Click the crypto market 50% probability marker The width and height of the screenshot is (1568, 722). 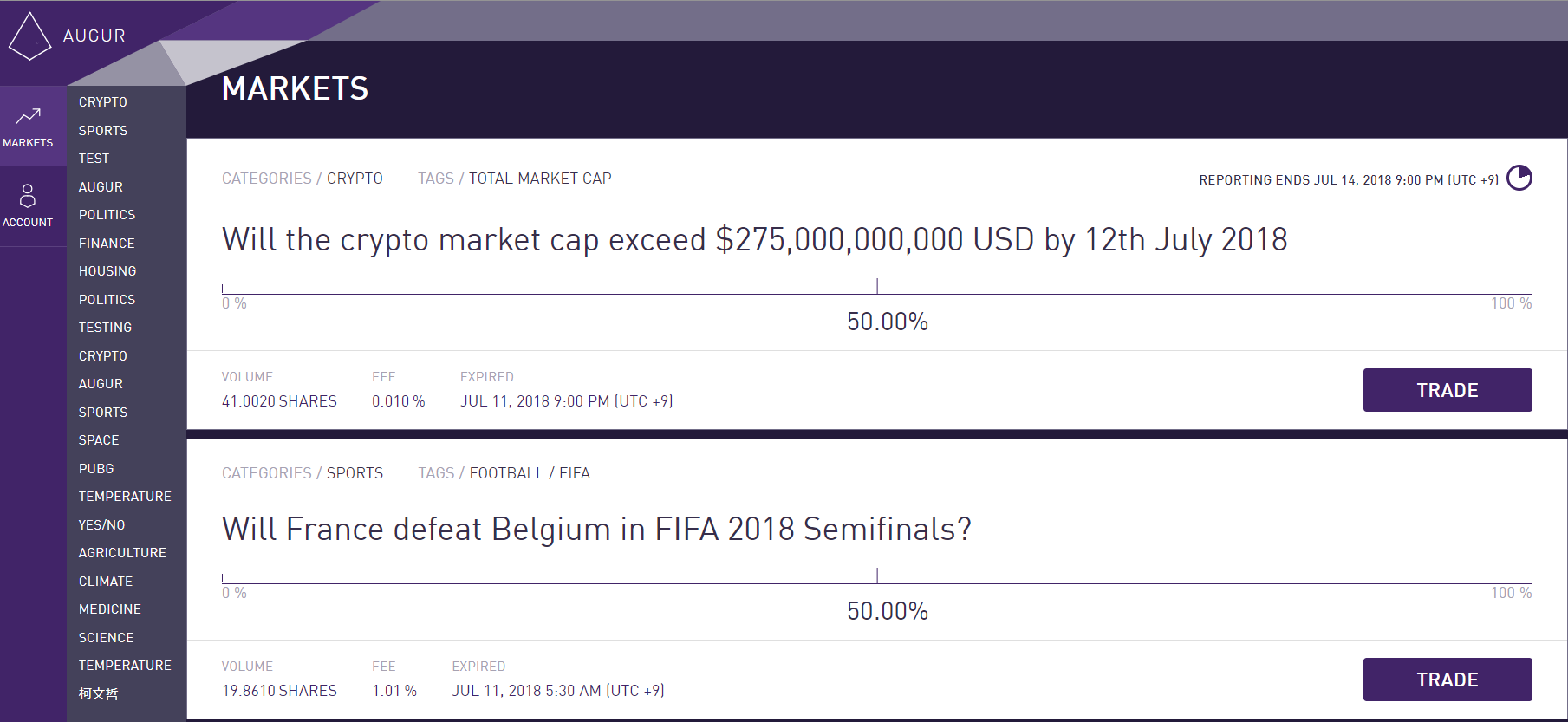click(877, 286)
